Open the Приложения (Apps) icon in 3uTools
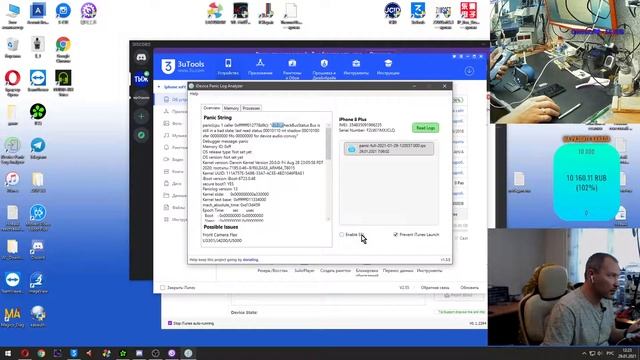The height and width of the screenshot is (360, 640). 260,63
